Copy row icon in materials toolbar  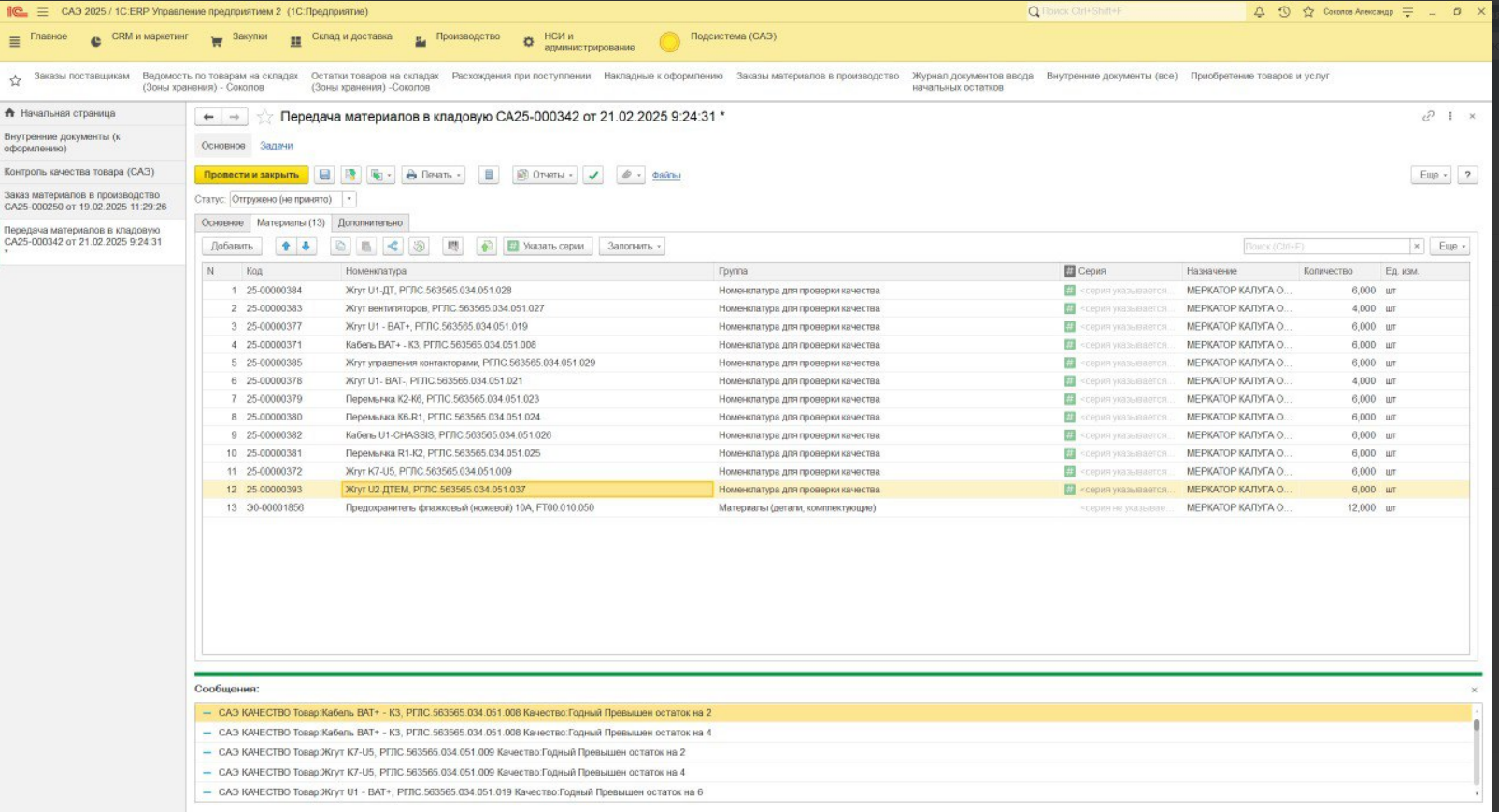(x=340, y=246)
